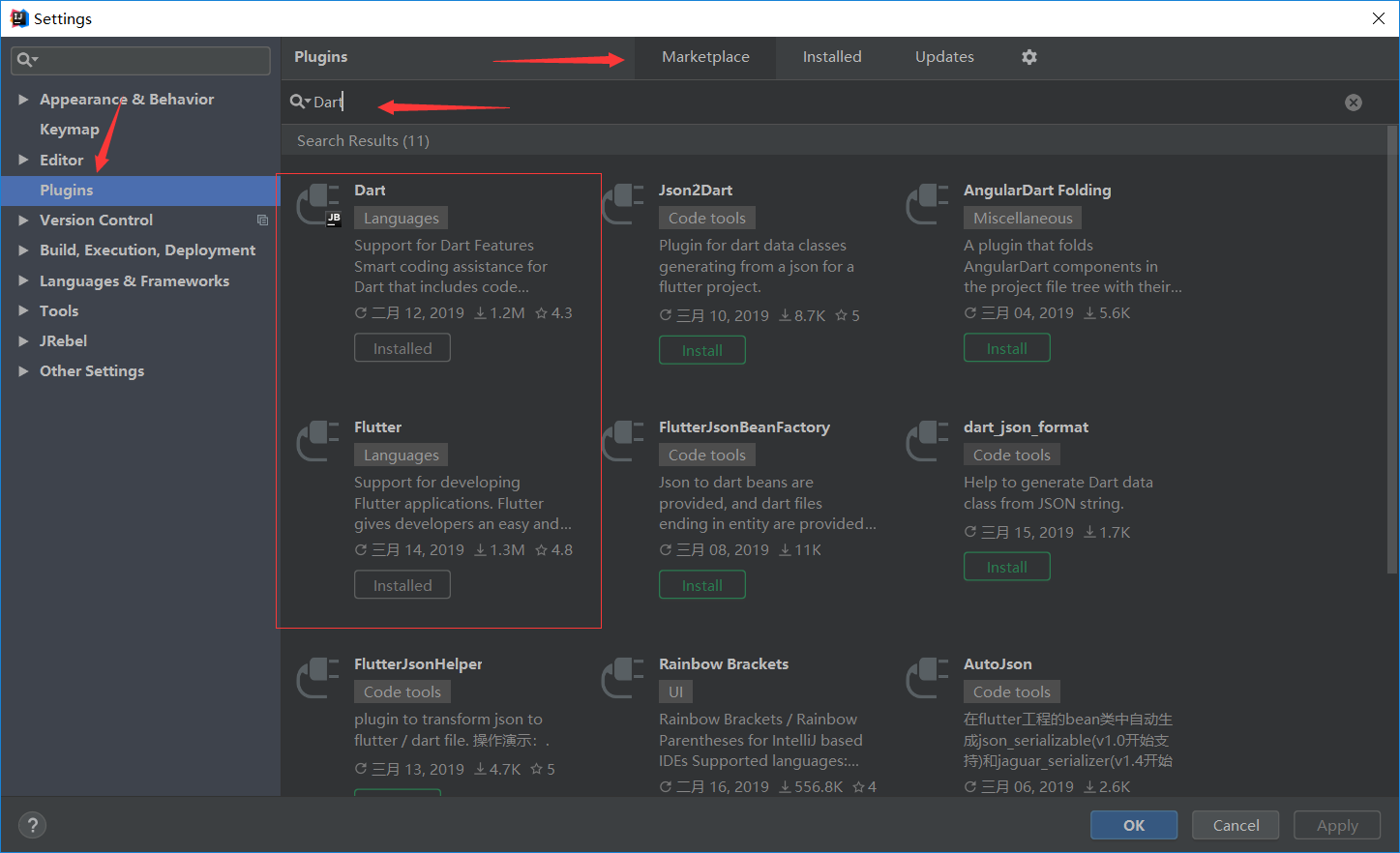Open the FlutterJsonHelper plugin title

click(x=418, y=664)
